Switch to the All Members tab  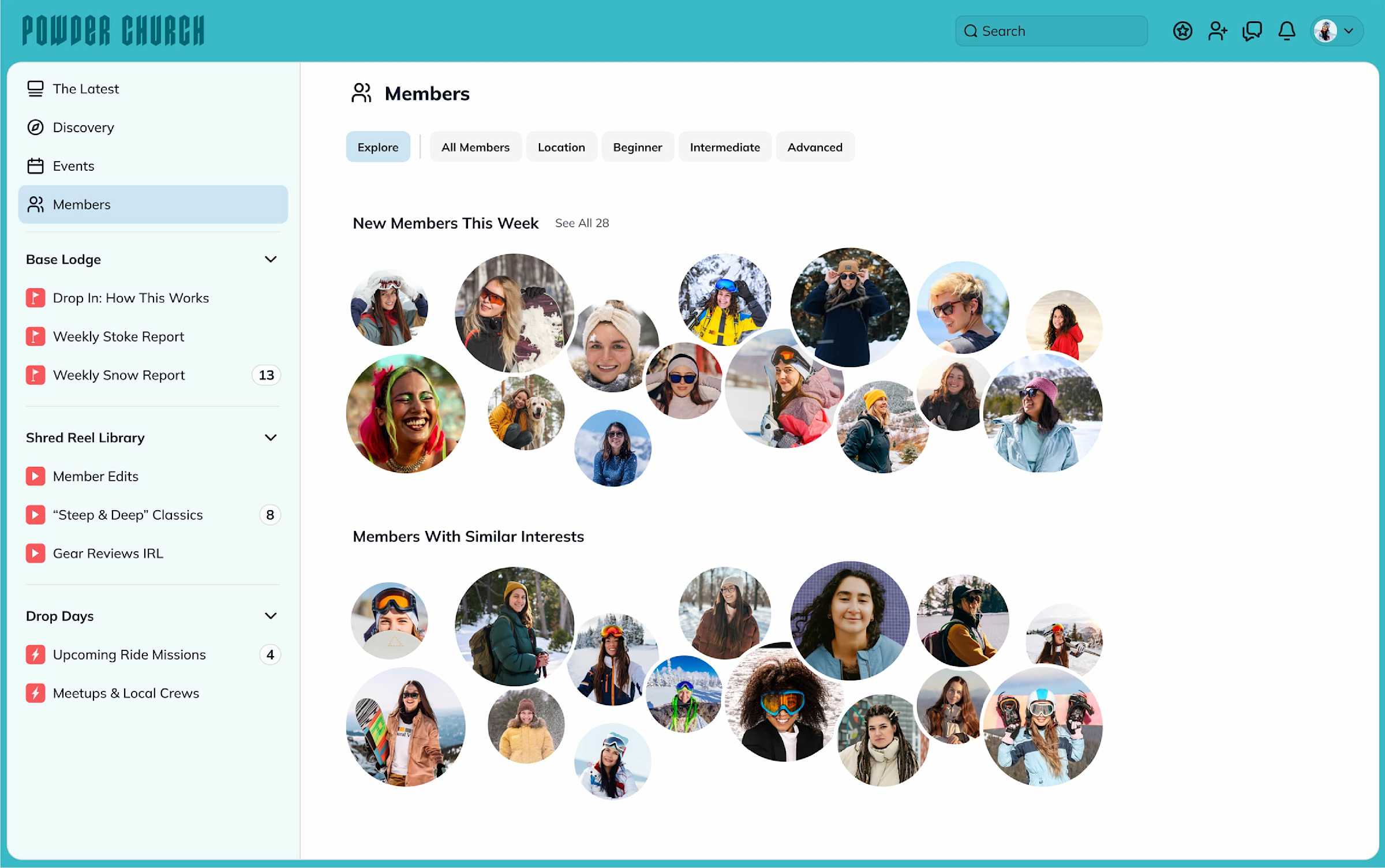point(475,147)
